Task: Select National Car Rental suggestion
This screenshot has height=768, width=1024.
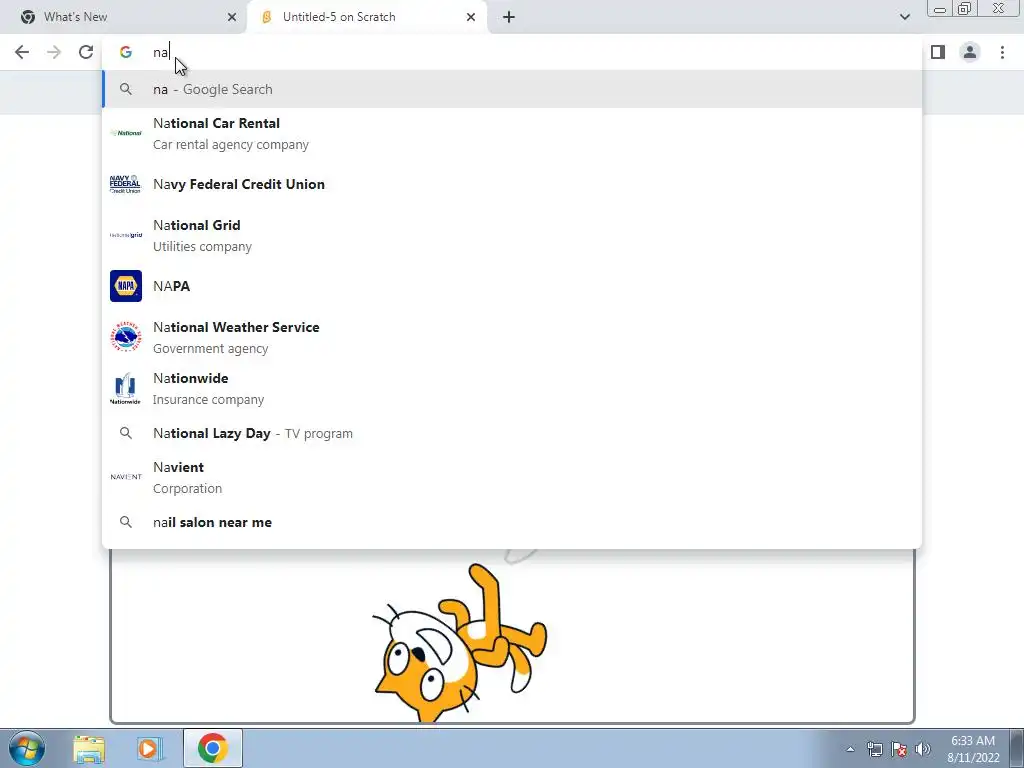Action: [512, 133]
